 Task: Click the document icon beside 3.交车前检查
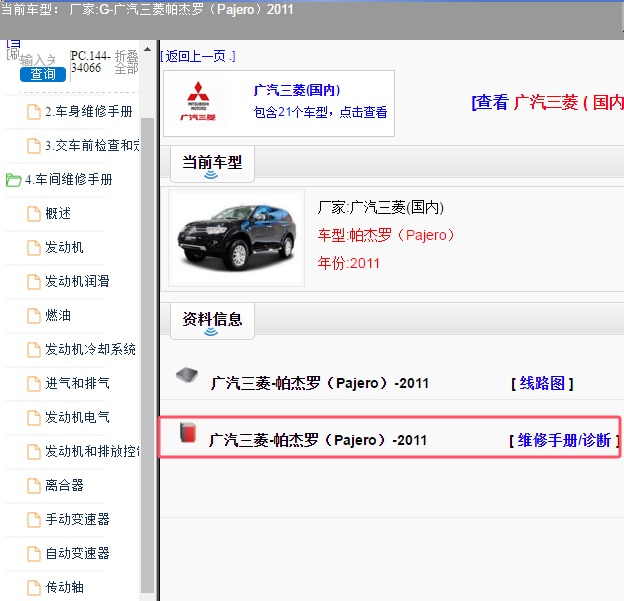34,146
